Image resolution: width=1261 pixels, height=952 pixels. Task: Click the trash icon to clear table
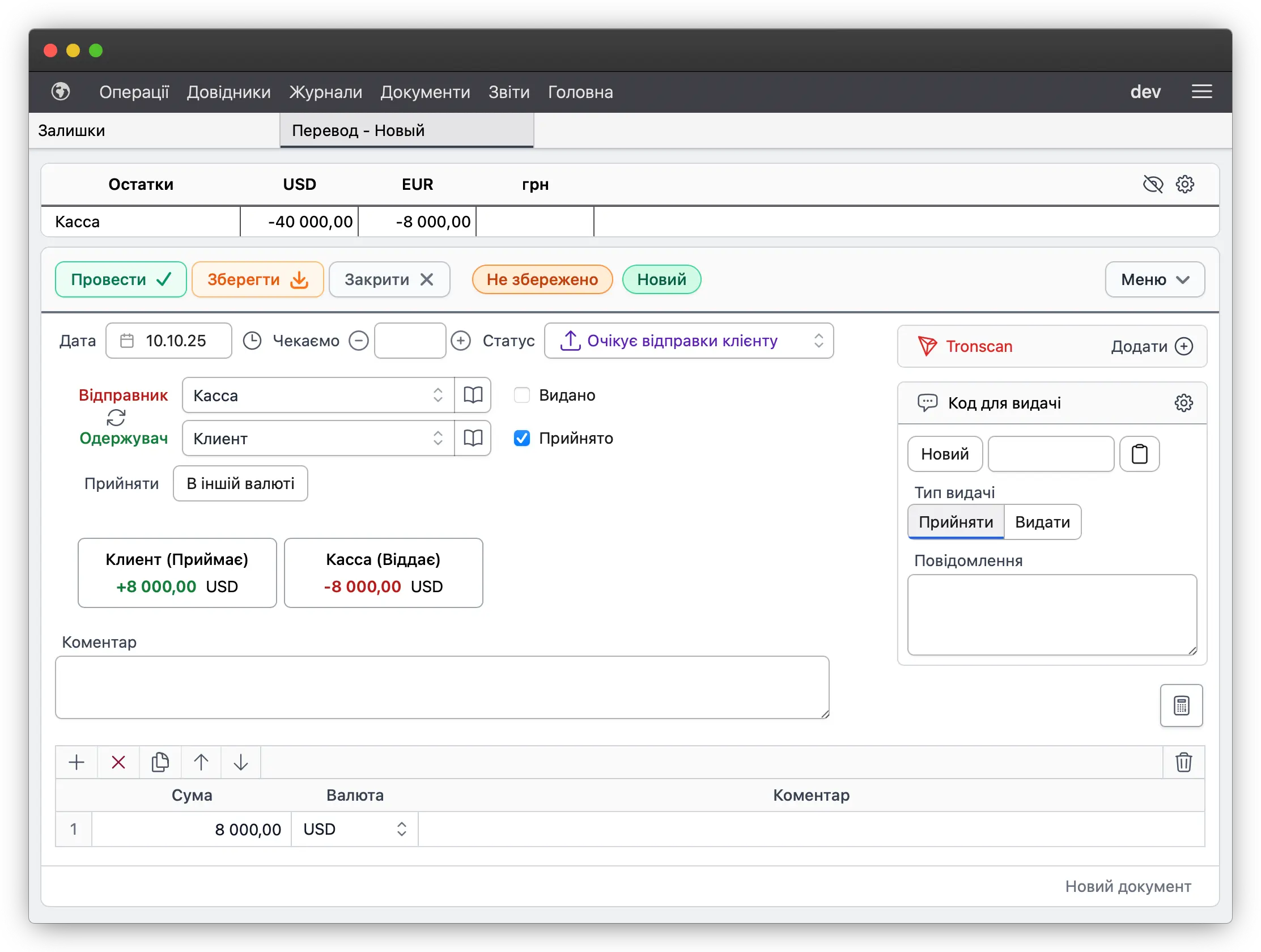pyautogui.click(x=1183, y=762)
